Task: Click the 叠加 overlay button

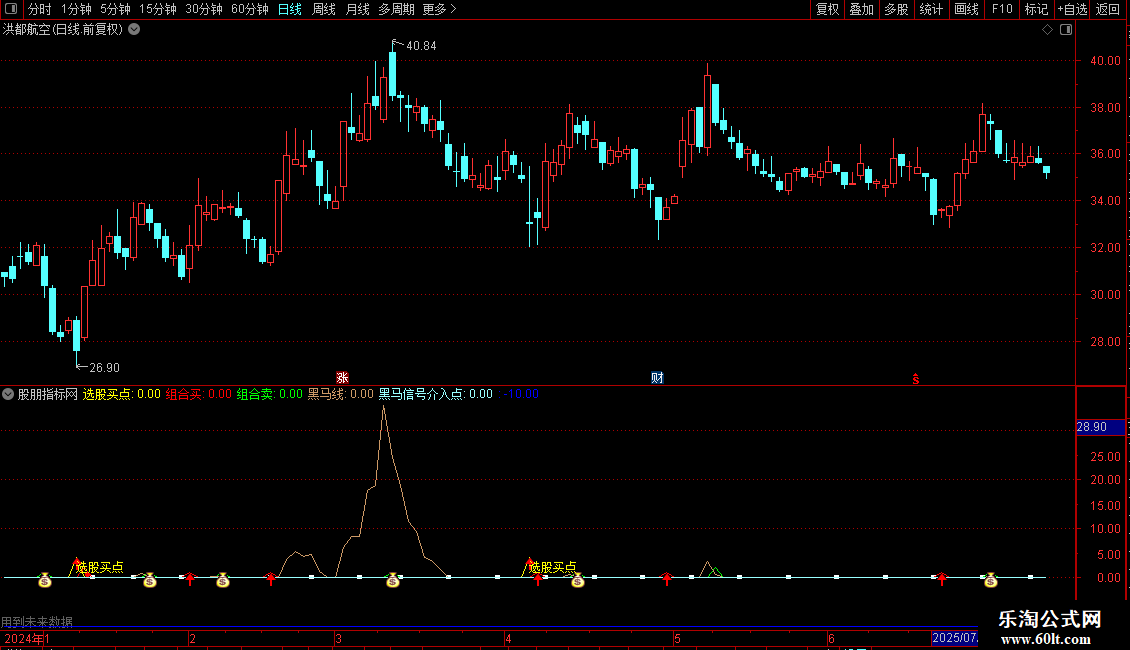Action: (862, 9)
